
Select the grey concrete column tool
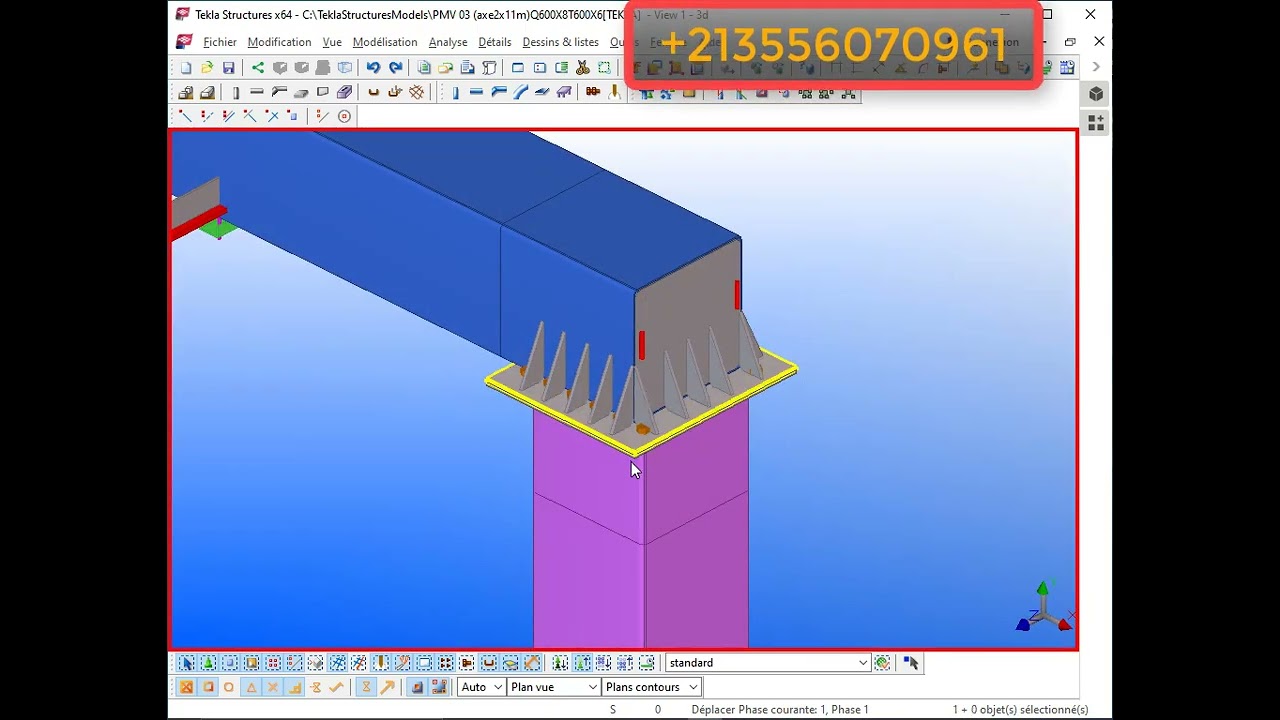(x=236, y=92)
